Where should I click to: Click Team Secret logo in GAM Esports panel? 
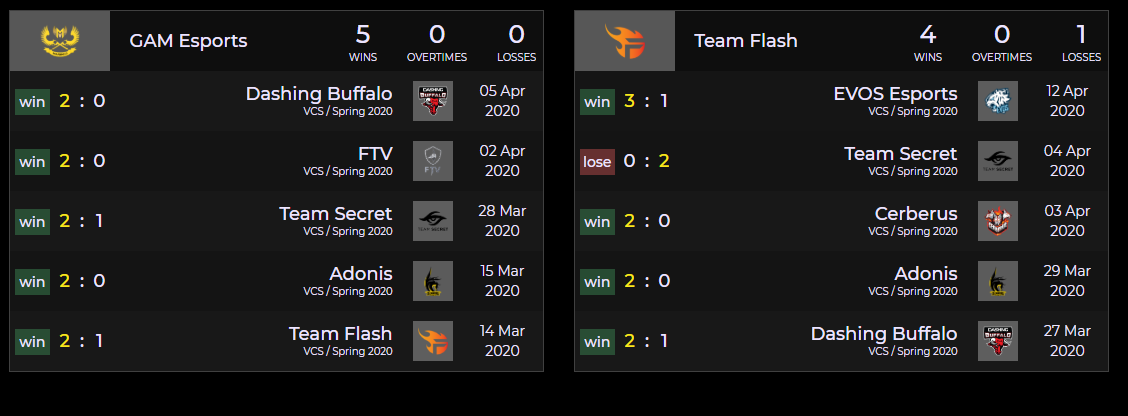pyautogui.click(x=433, y=221)
